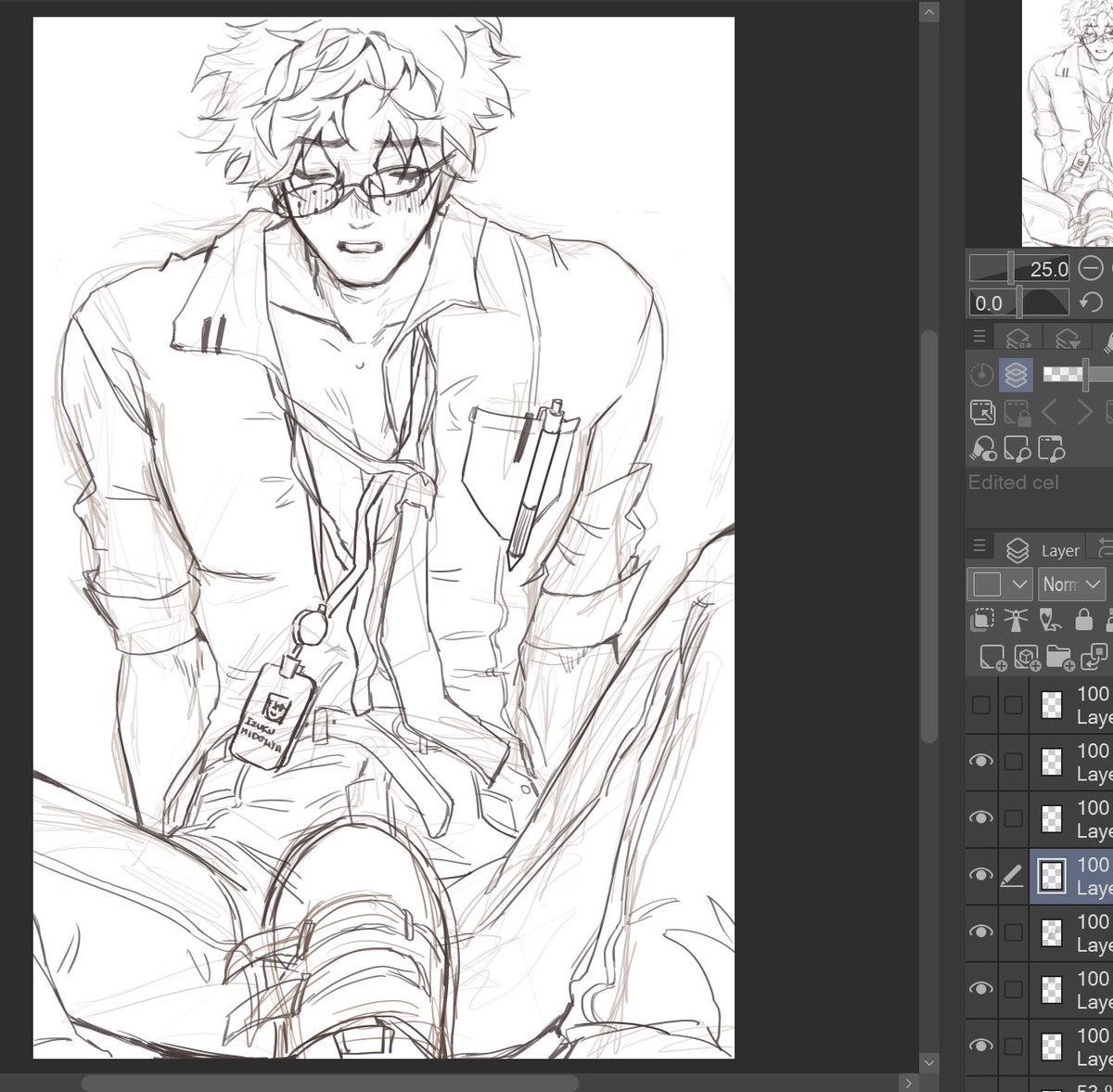Tick the sixth layer's checkbox beside its eye
The width and height of the screenshot is (1113, 1092).
[1014, 989]
